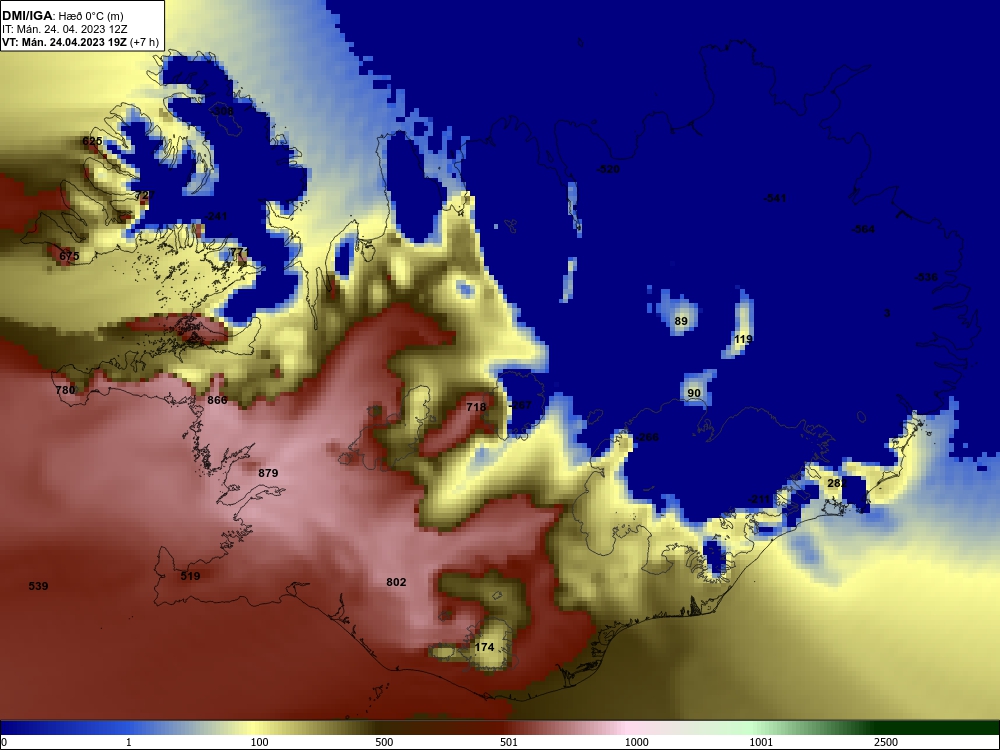Viewport: 1000px width, 750px height.
Task: Click the map value 519
Action: (x=190, y=576)
